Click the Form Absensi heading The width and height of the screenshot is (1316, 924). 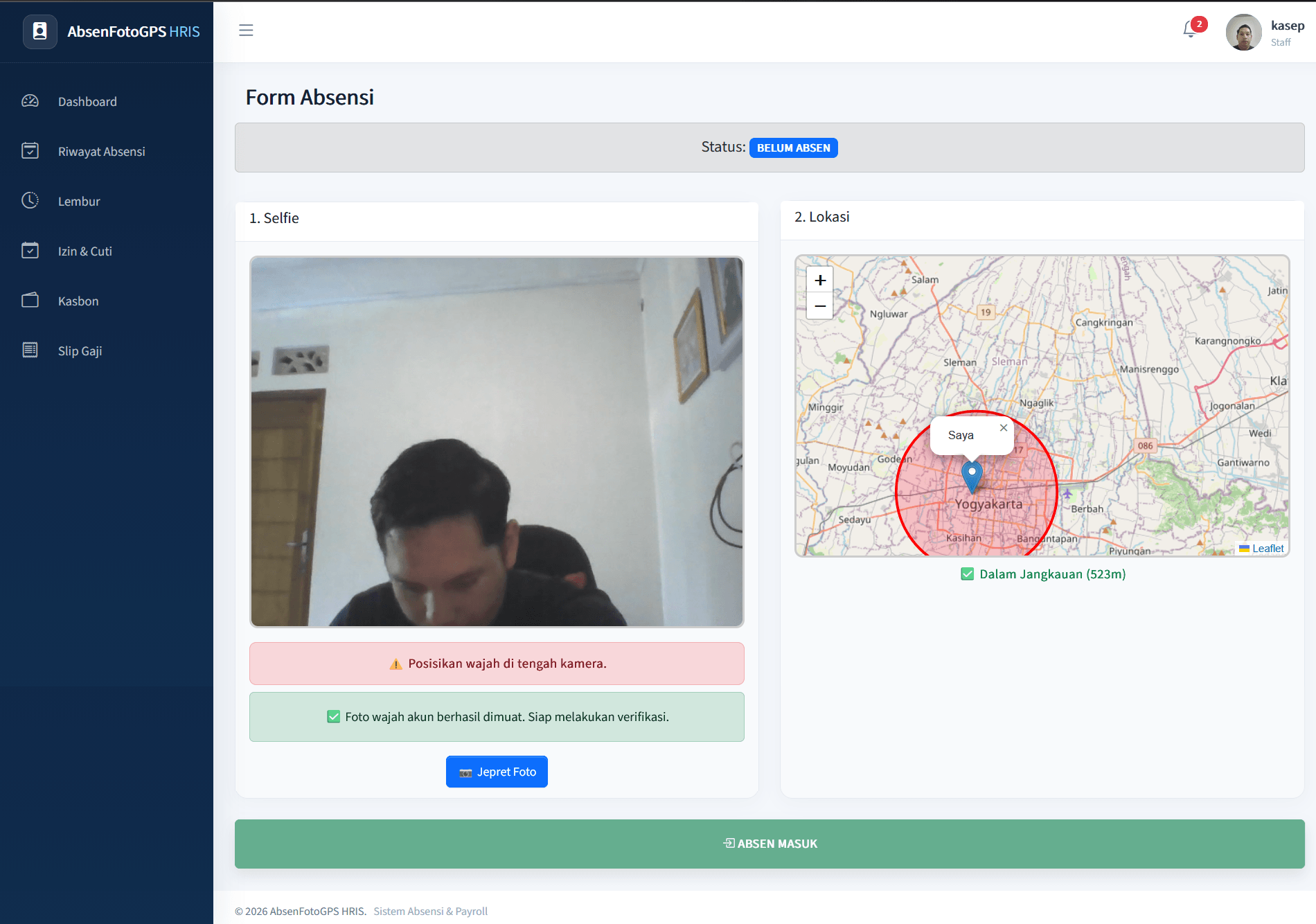pos(310,98)
